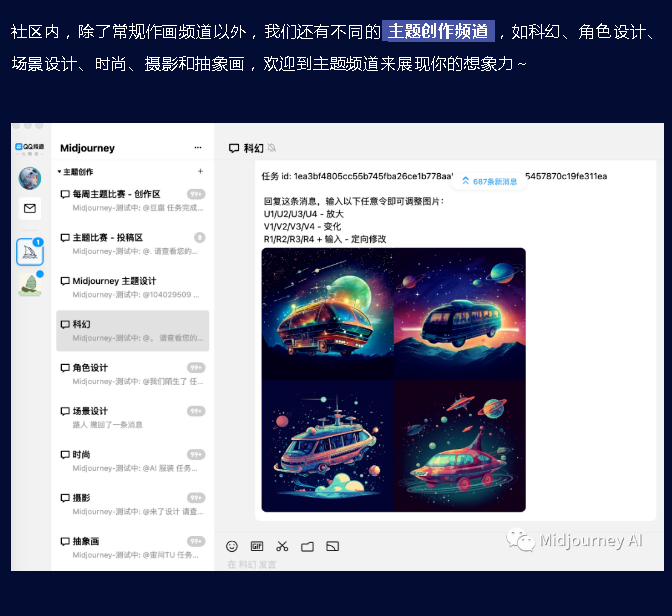Add a channel with the plus icon

tap(200, 171)
